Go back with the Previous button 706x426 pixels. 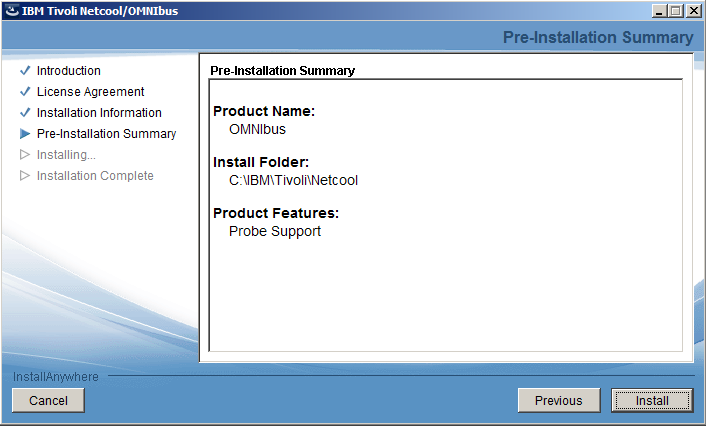(559, 400)
